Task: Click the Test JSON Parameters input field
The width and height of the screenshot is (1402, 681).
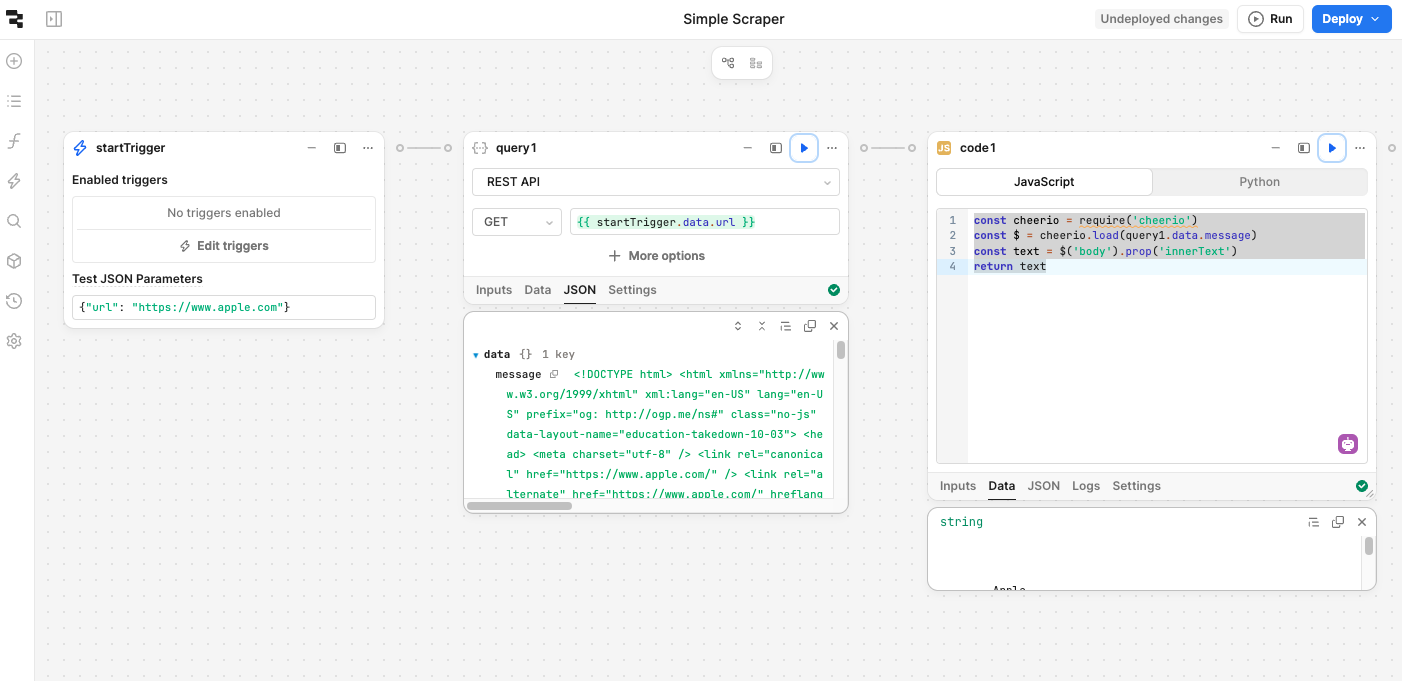Action: (x=224, y=307)
